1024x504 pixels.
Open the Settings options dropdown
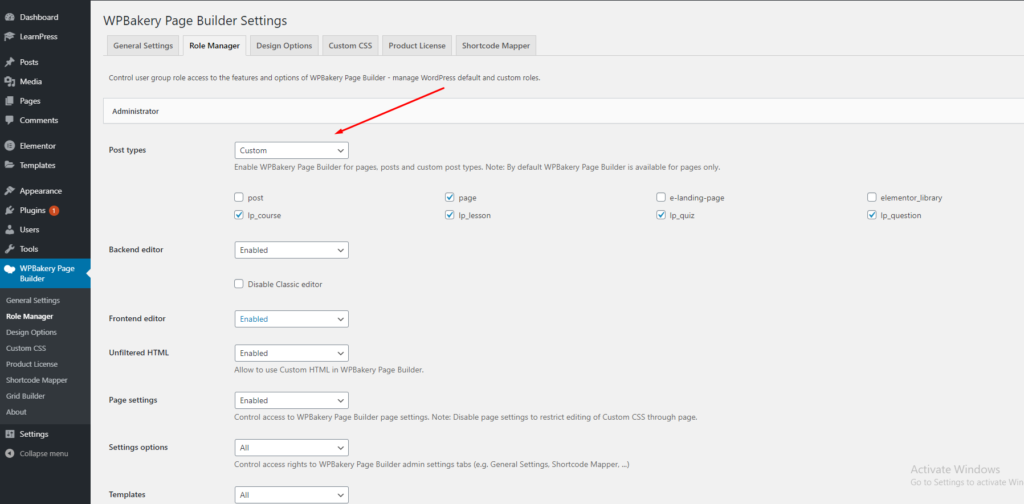click(291, 447)
